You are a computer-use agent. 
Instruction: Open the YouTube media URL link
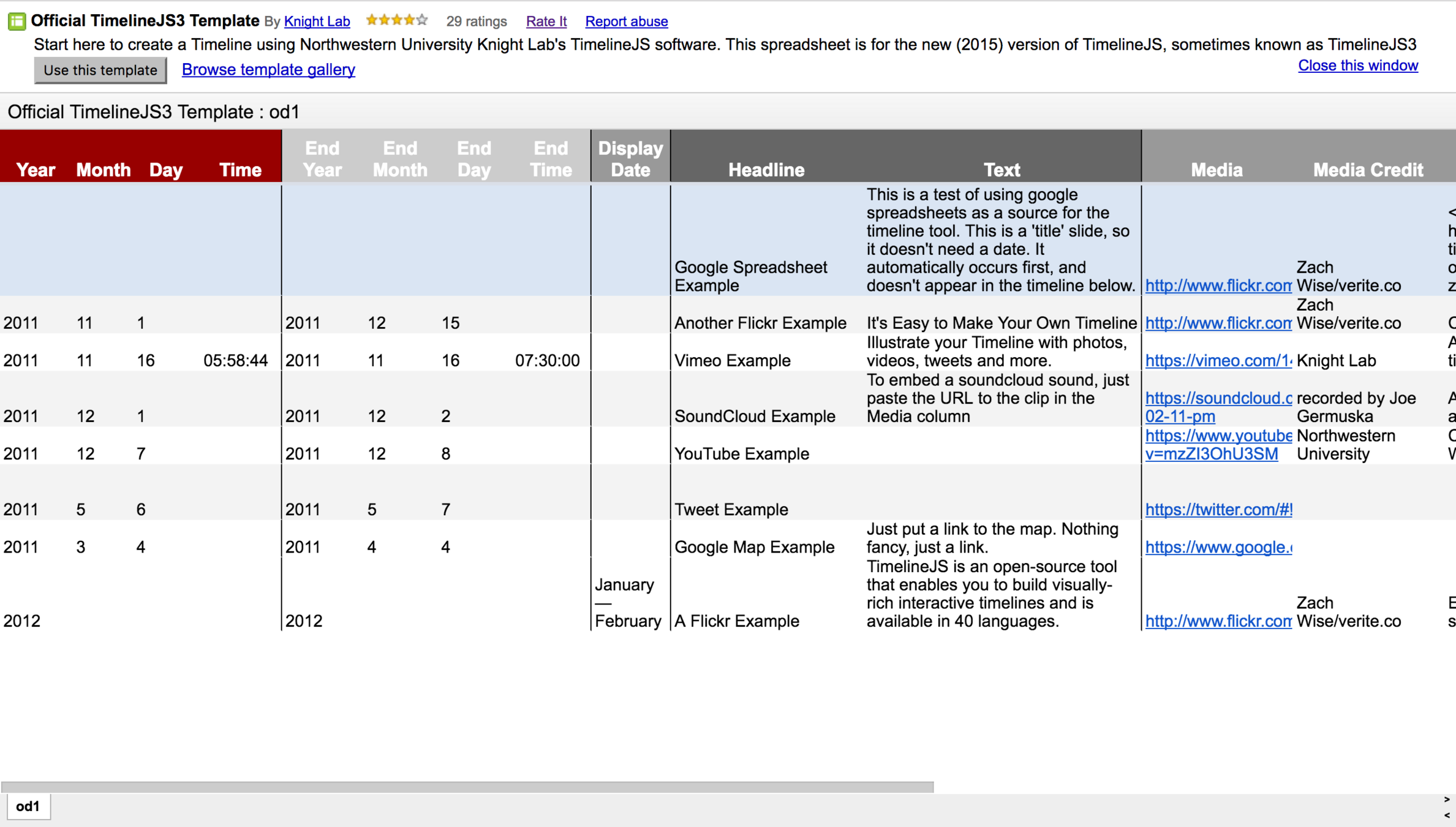pos(1218,436)
